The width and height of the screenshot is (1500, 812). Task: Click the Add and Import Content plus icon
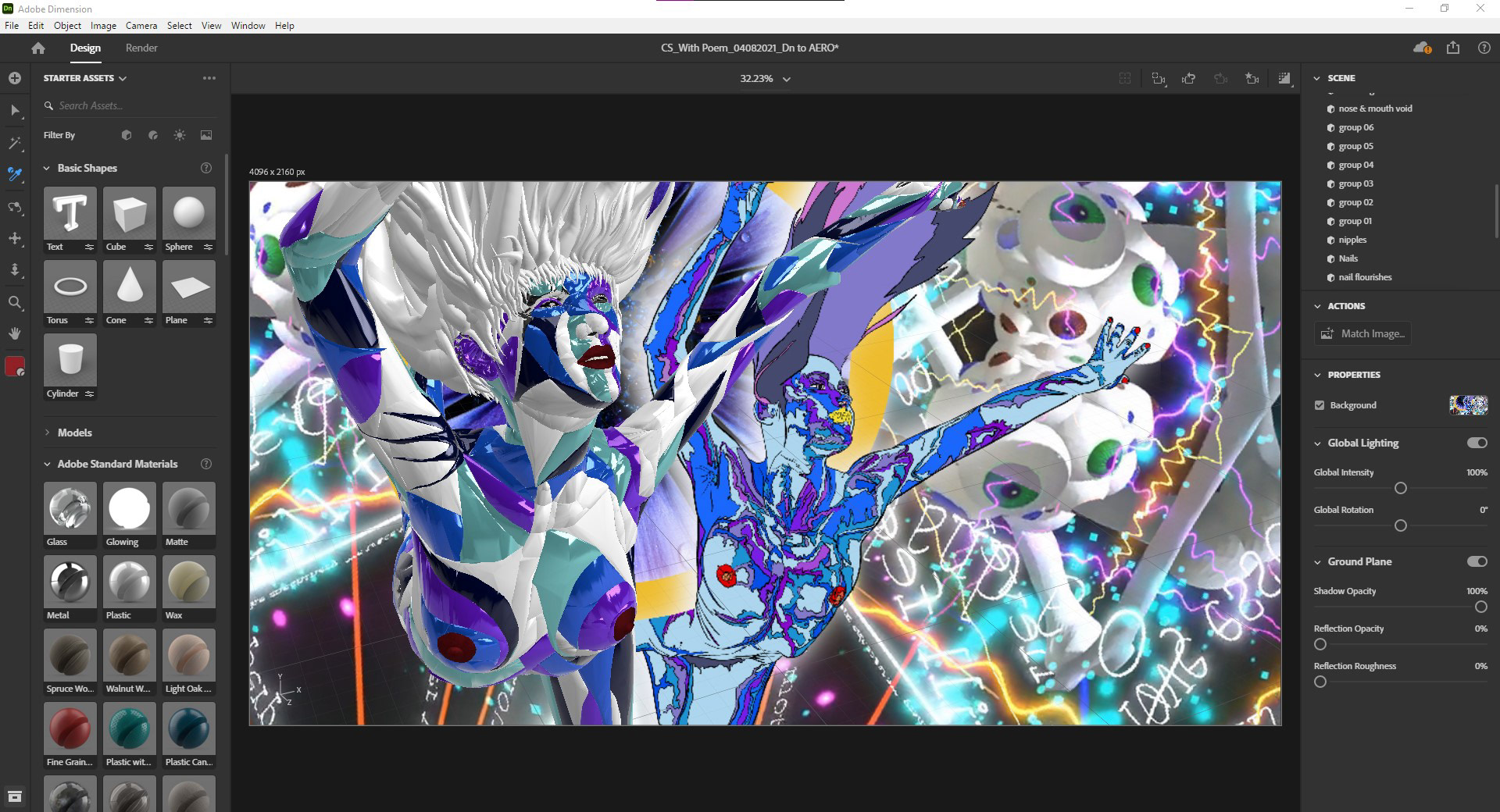(15, 78)
